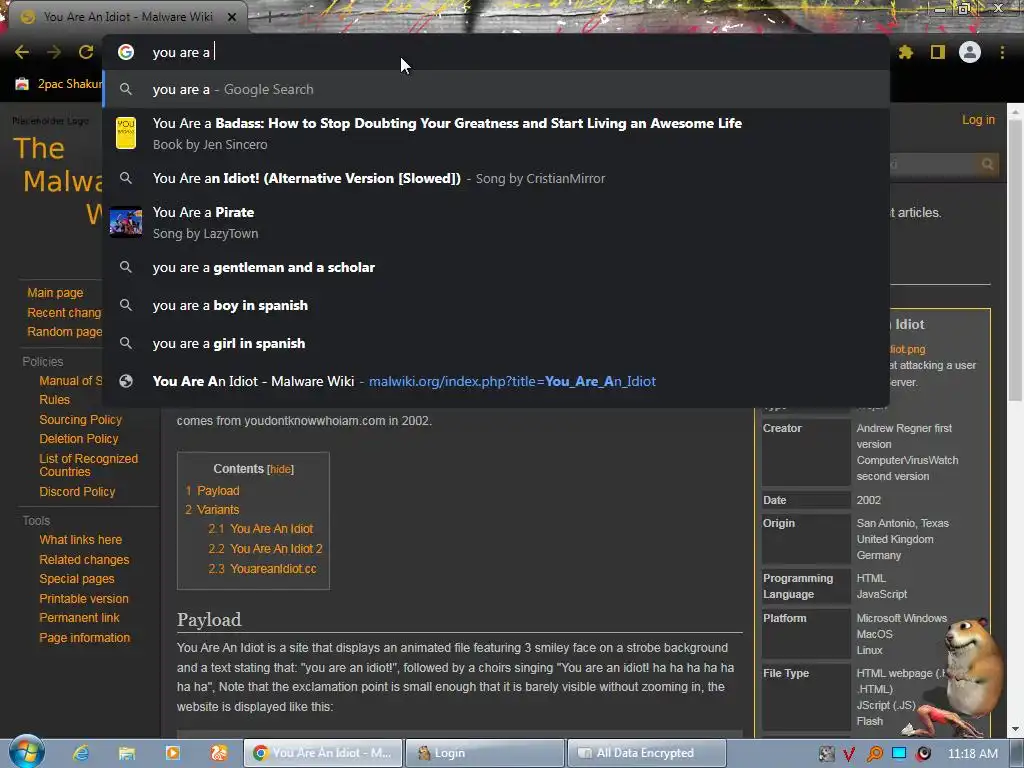Open the Recent changes sidebar link
The width and height of the screenshot is (1024, 768).
pos(64,312)
